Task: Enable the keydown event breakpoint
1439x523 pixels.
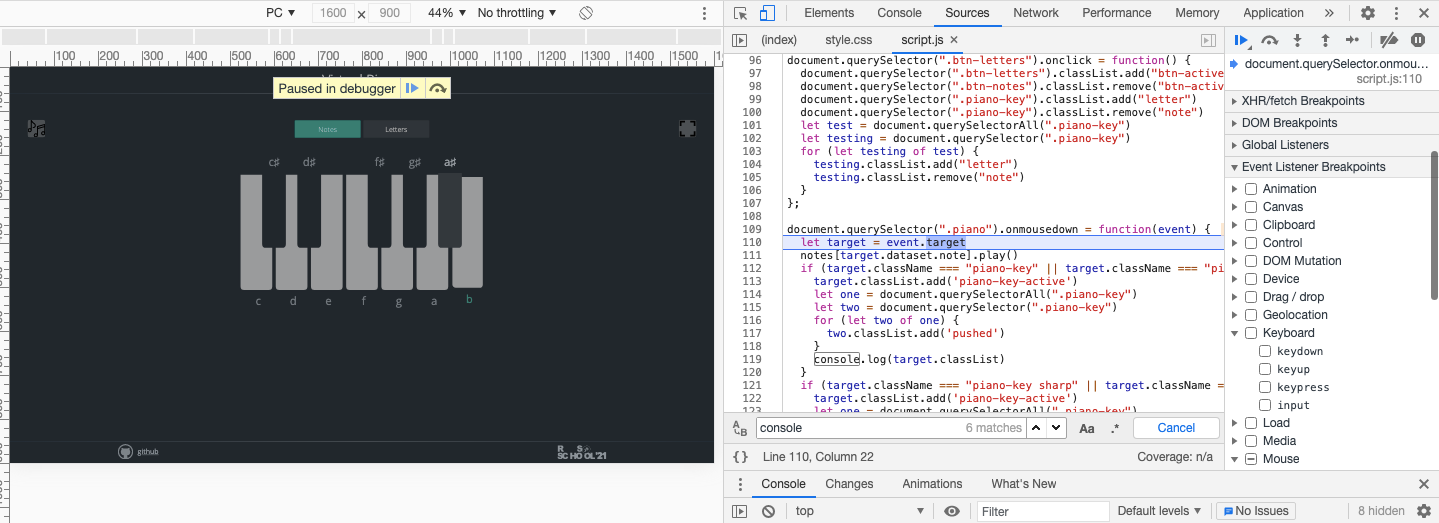Action: (1265, 351)
